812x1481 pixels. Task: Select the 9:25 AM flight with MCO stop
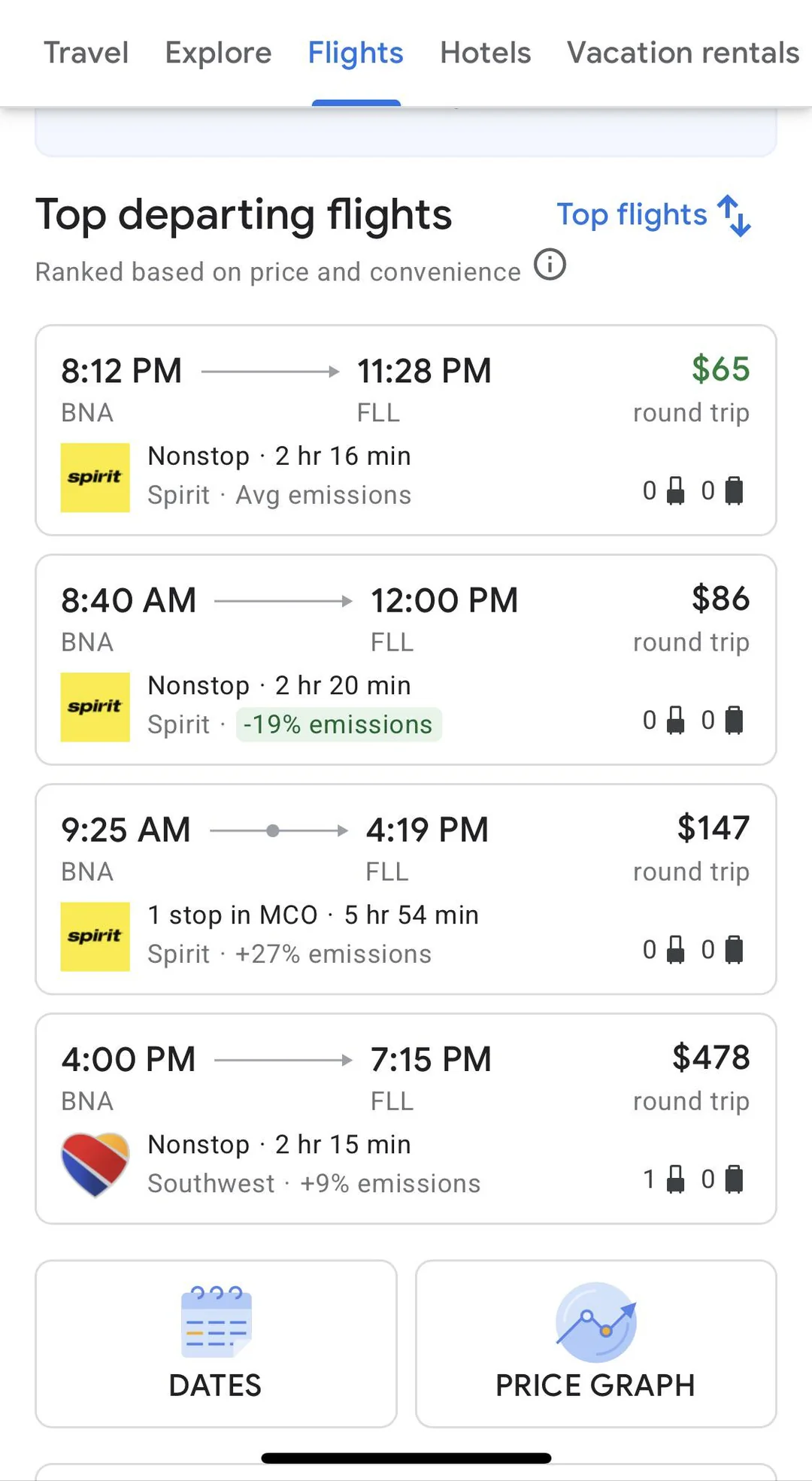406,889
